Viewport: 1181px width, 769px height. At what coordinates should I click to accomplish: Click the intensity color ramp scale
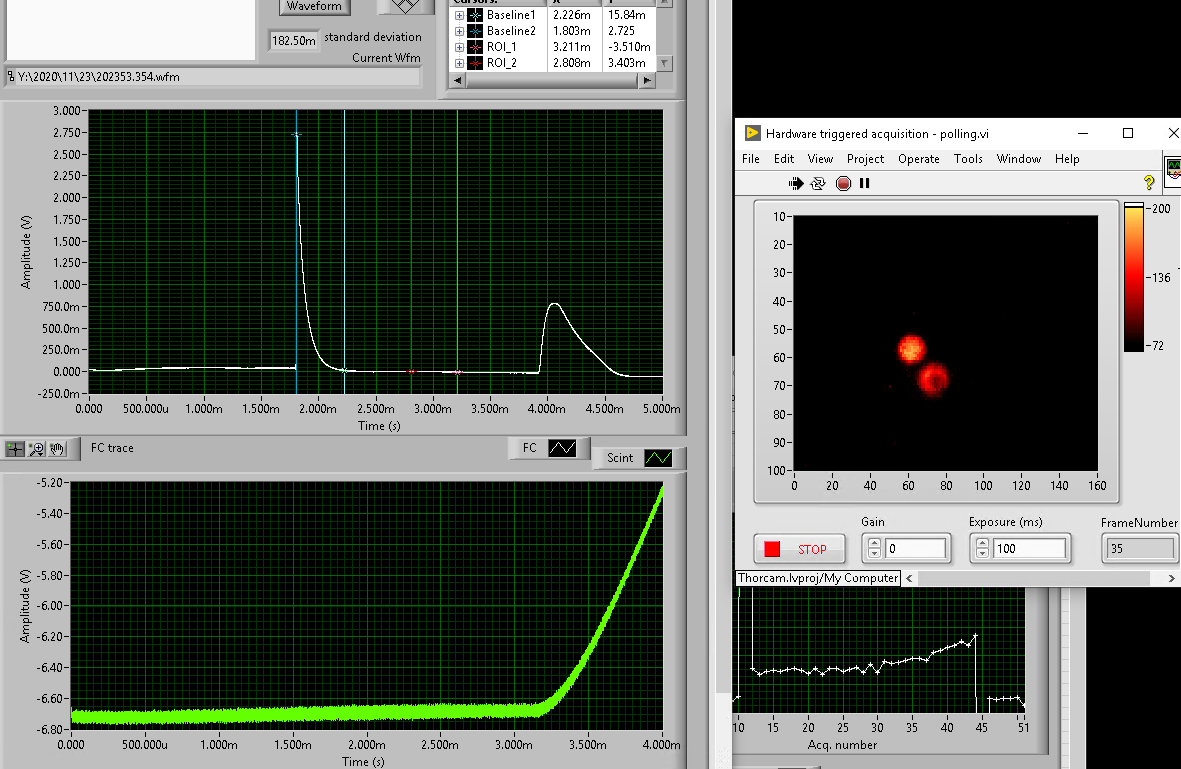[x=1133, y=277]
